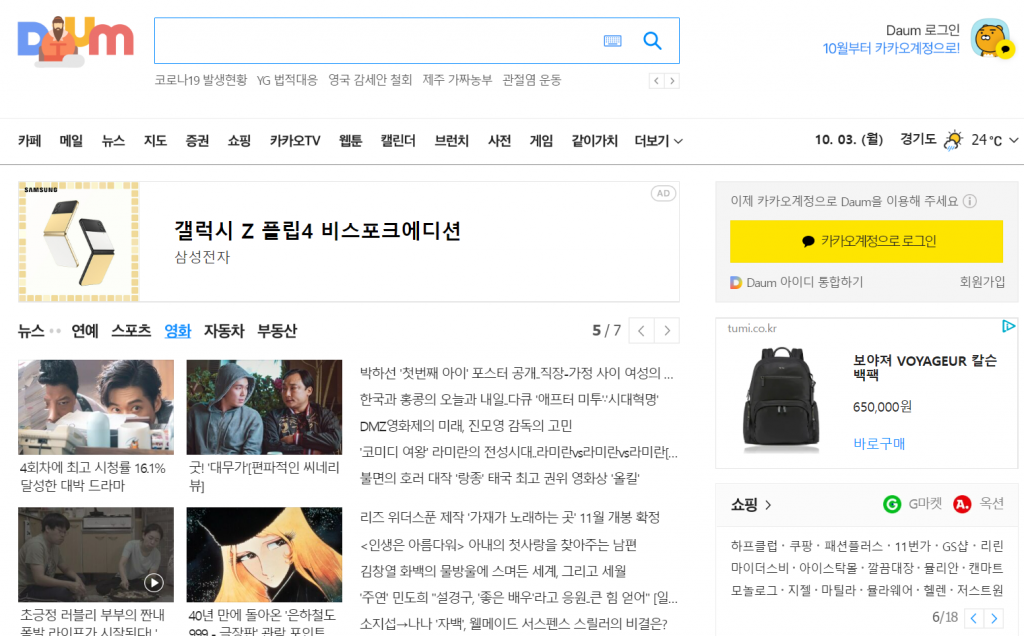Open the 회원가입 link

click(x=982, y=281)
